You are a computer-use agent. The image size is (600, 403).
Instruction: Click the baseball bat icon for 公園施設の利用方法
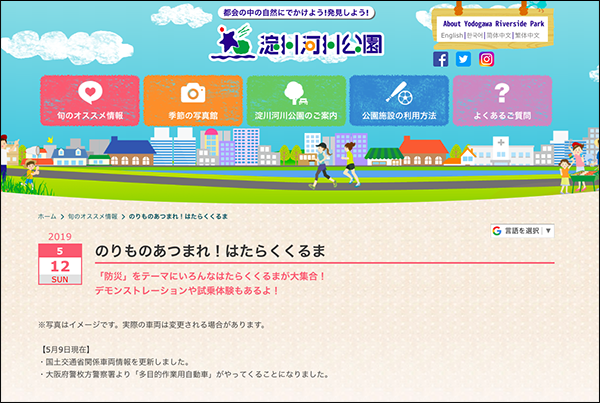click(x=398, y=94)
